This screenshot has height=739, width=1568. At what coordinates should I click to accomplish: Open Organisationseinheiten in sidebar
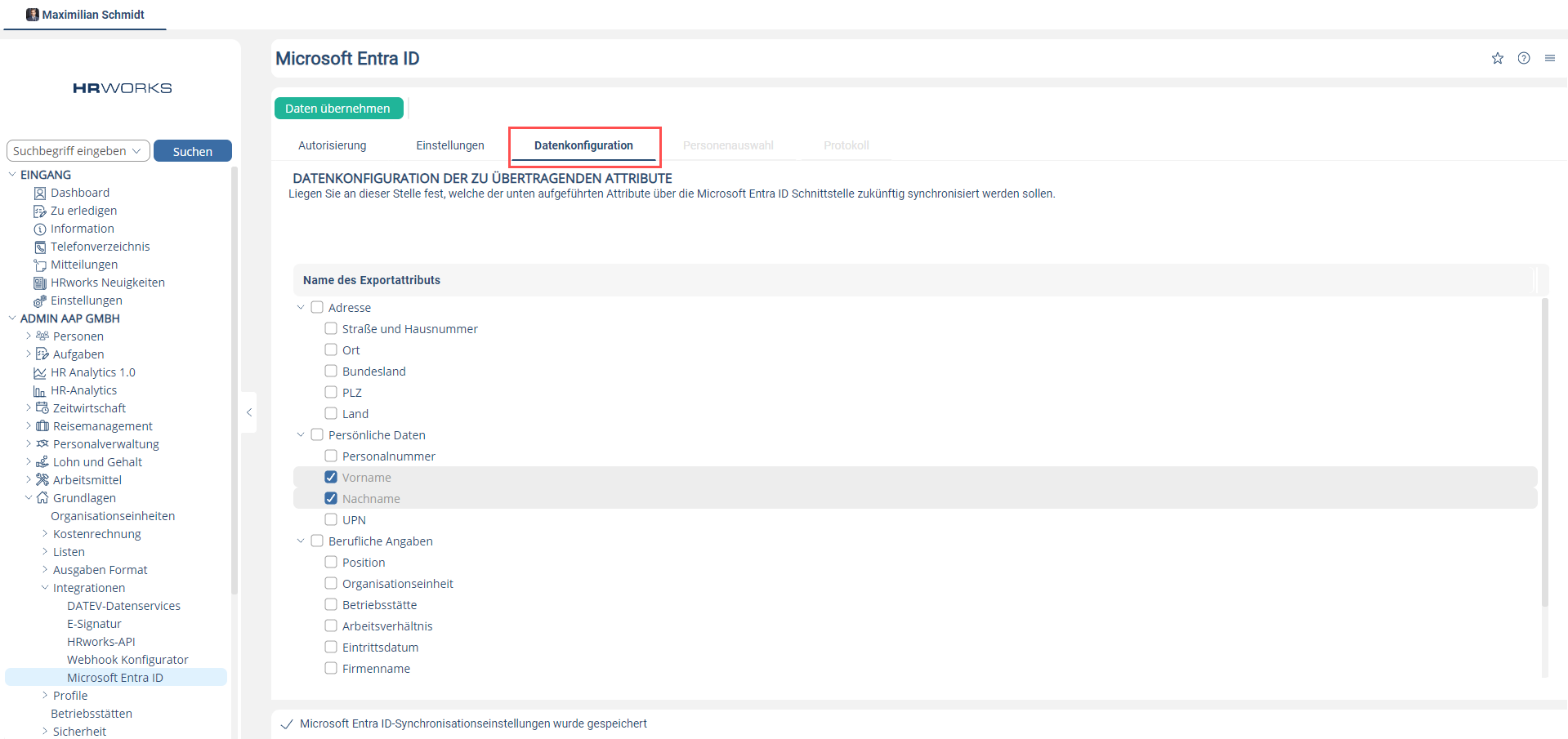point(113,516)
